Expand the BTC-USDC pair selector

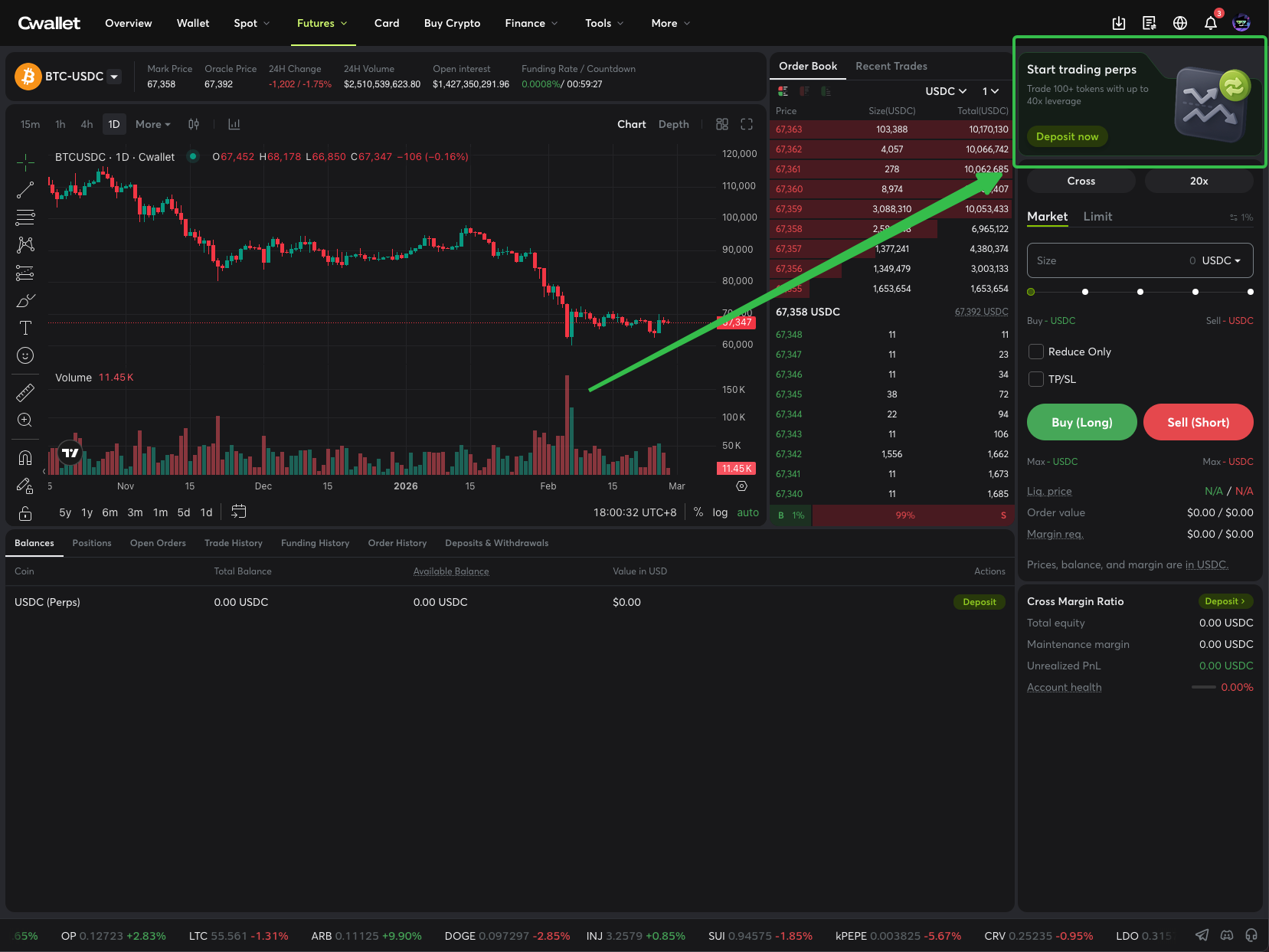114,77
